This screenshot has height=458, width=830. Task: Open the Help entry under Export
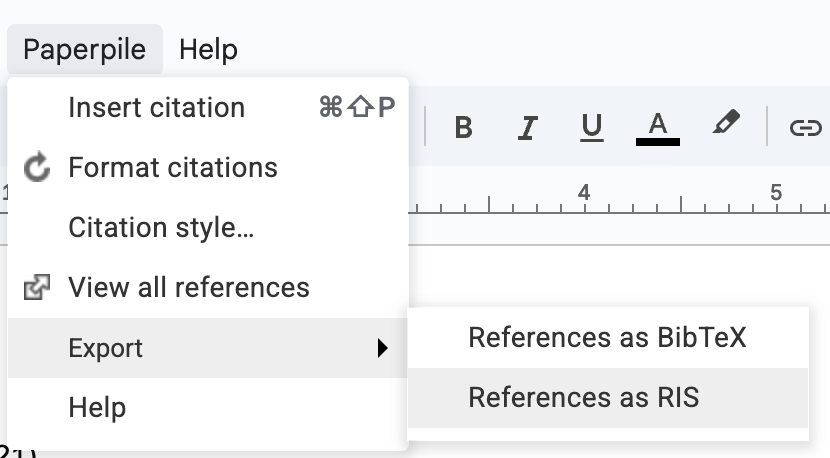97,408
